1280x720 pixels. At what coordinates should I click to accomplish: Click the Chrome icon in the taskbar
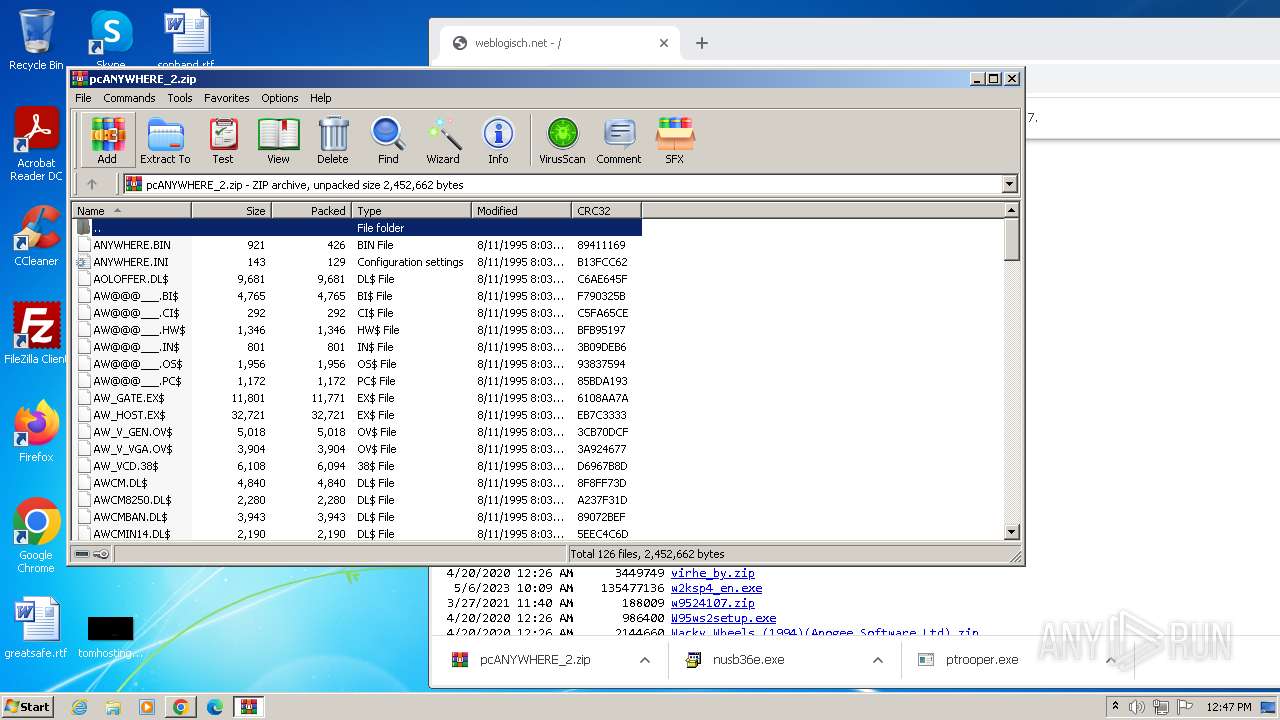coord(180,707)
